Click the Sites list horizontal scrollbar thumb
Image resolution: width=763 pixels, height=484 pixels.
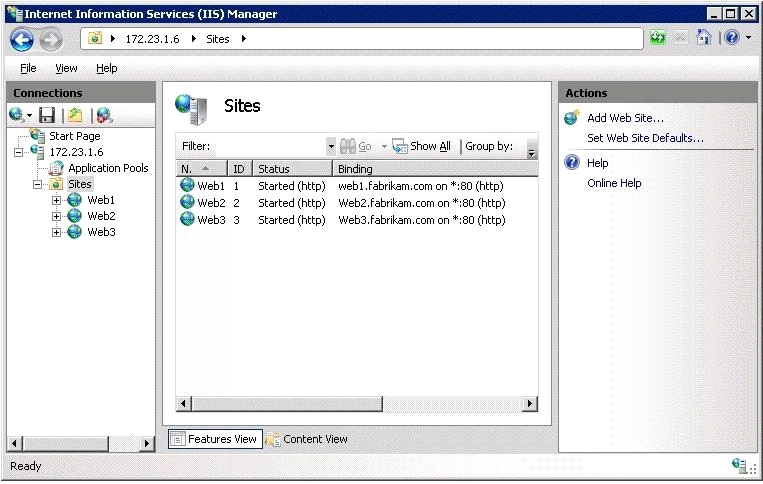(x=287, y=403)
